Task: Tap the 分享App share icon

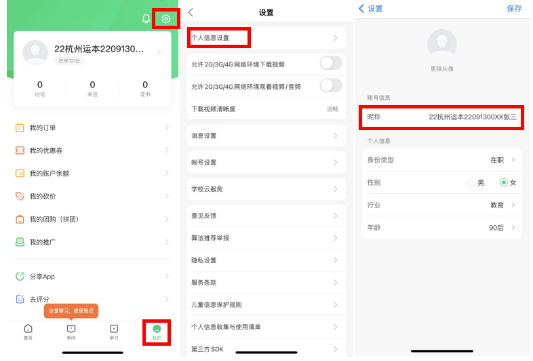Action: pos(20,276)
